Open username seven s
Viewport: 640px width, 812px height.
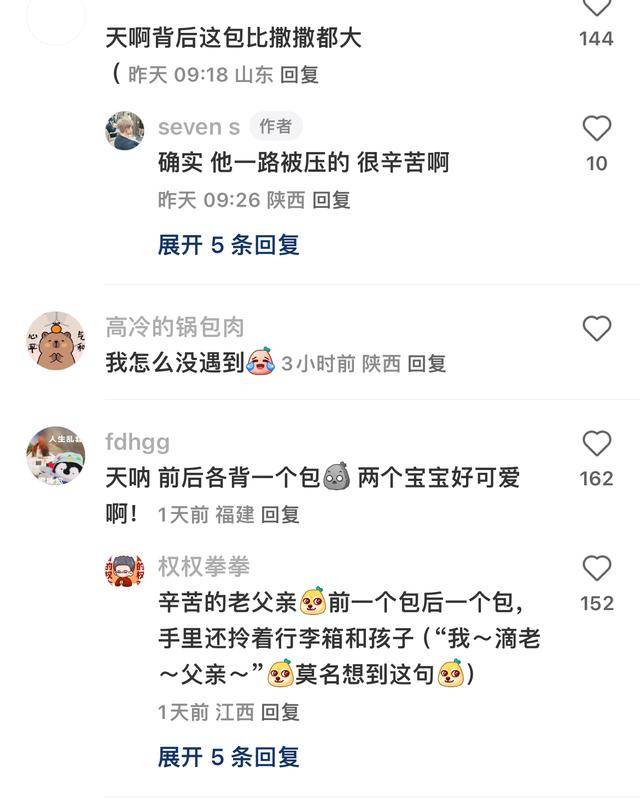[199, 127]
